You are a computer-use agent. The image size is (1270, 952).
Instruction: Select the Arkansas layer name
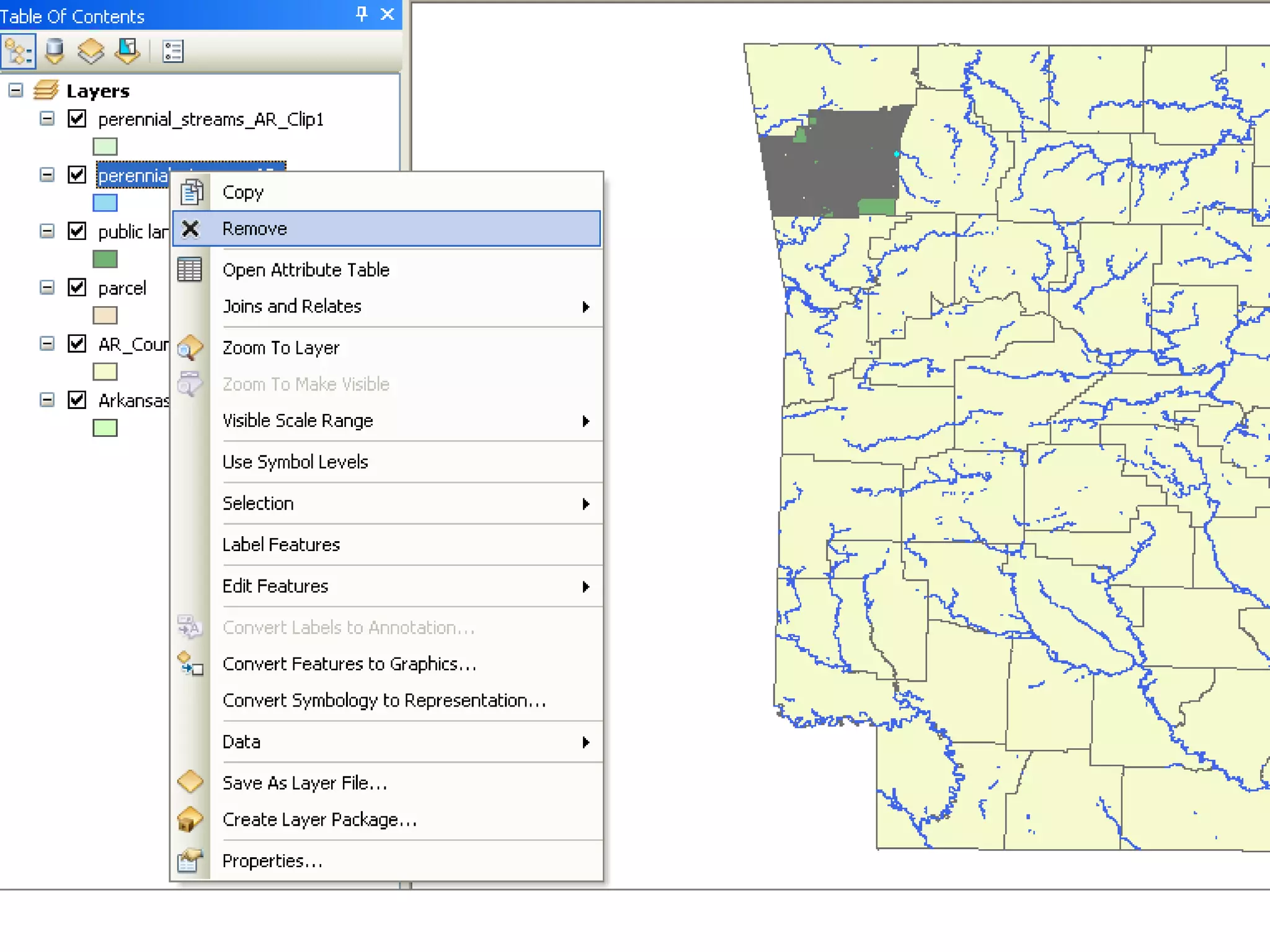133,401
